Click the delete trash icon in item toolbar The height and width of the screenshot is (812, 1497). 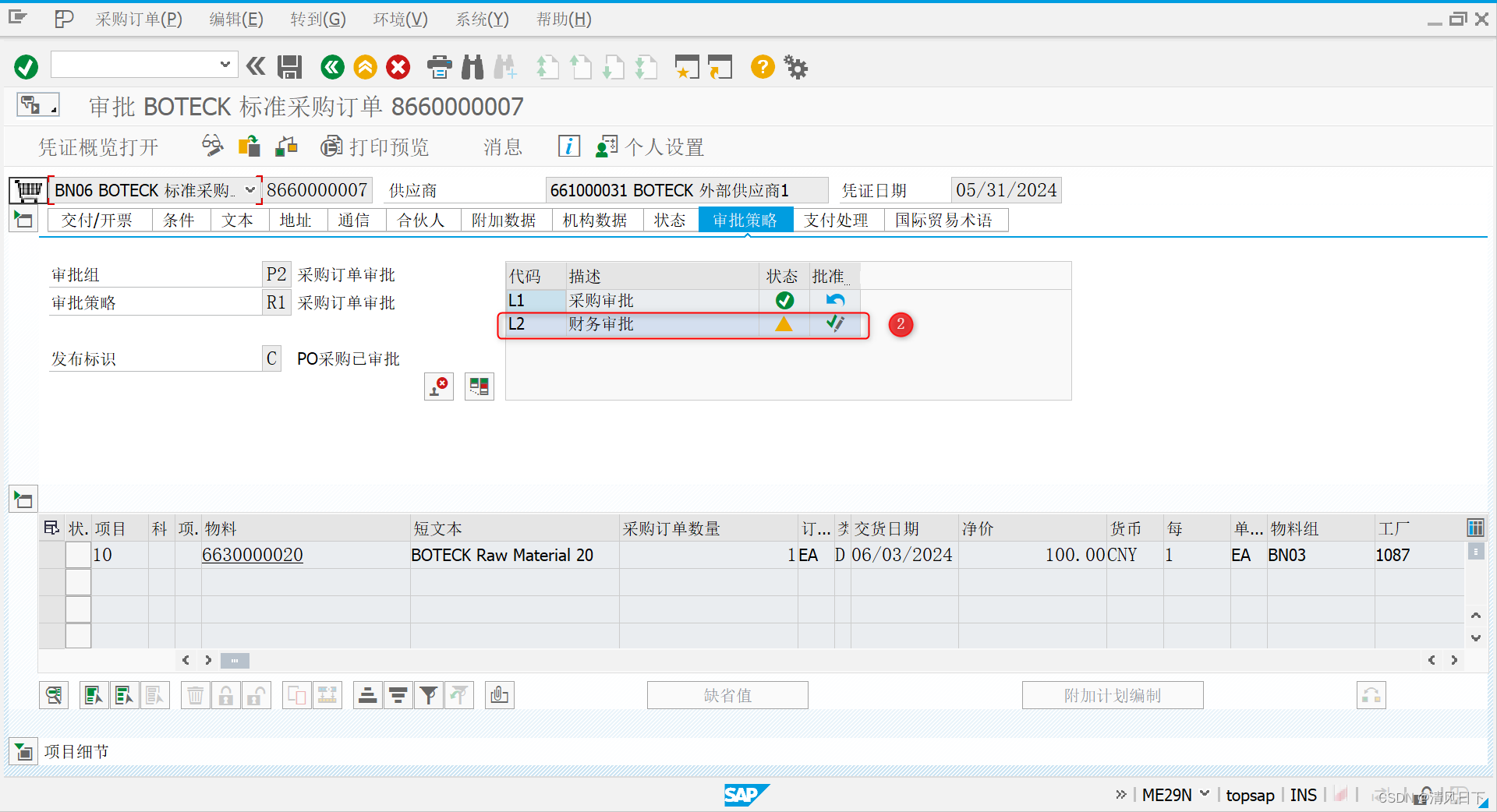point(196,695)
